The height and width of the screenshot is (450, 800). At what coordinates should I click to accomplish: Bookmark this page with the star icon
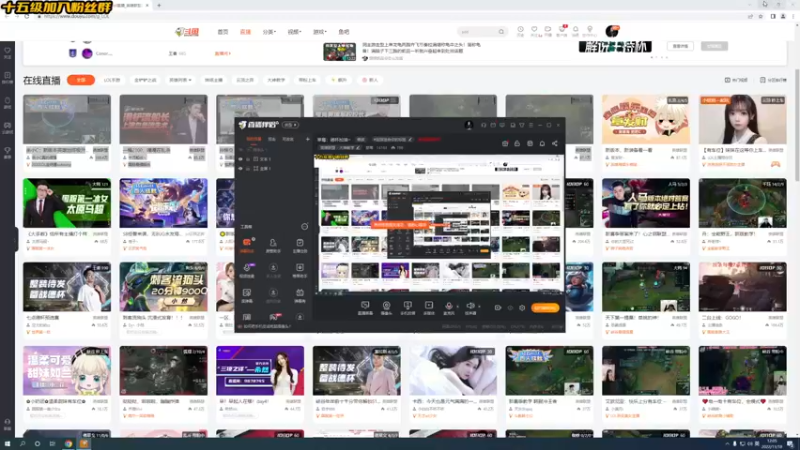point(760,16)
